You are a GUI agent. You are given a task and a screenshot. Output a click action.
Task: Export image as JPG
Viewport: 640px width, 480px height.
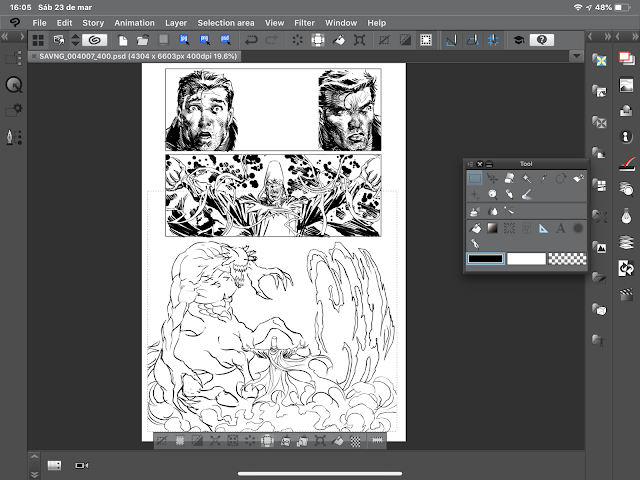coord(184,40)
